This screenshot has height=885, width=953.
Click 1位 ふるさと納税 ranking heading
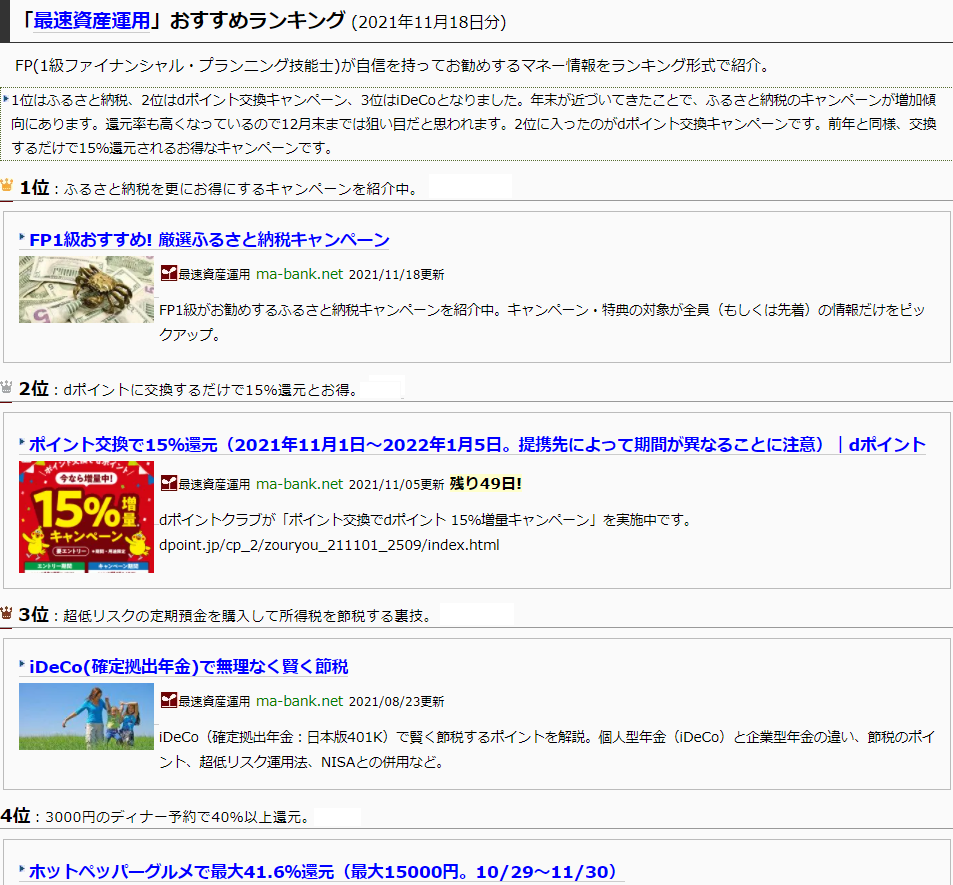(220, 188)
